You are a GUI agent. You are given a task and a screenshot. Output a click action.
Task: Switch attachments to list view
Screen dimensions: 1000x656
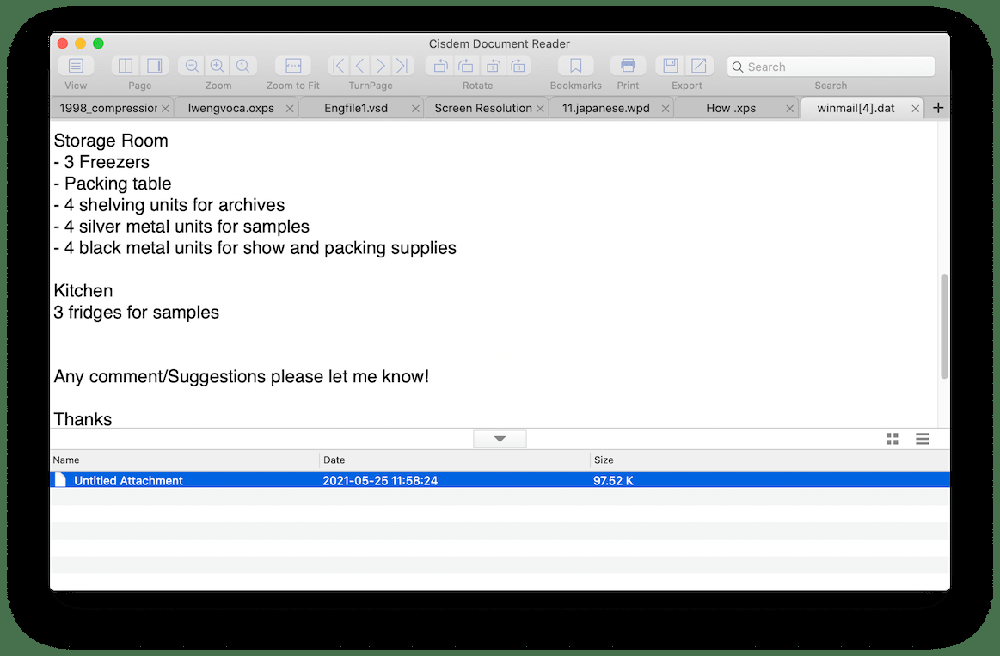pos(922,439)
